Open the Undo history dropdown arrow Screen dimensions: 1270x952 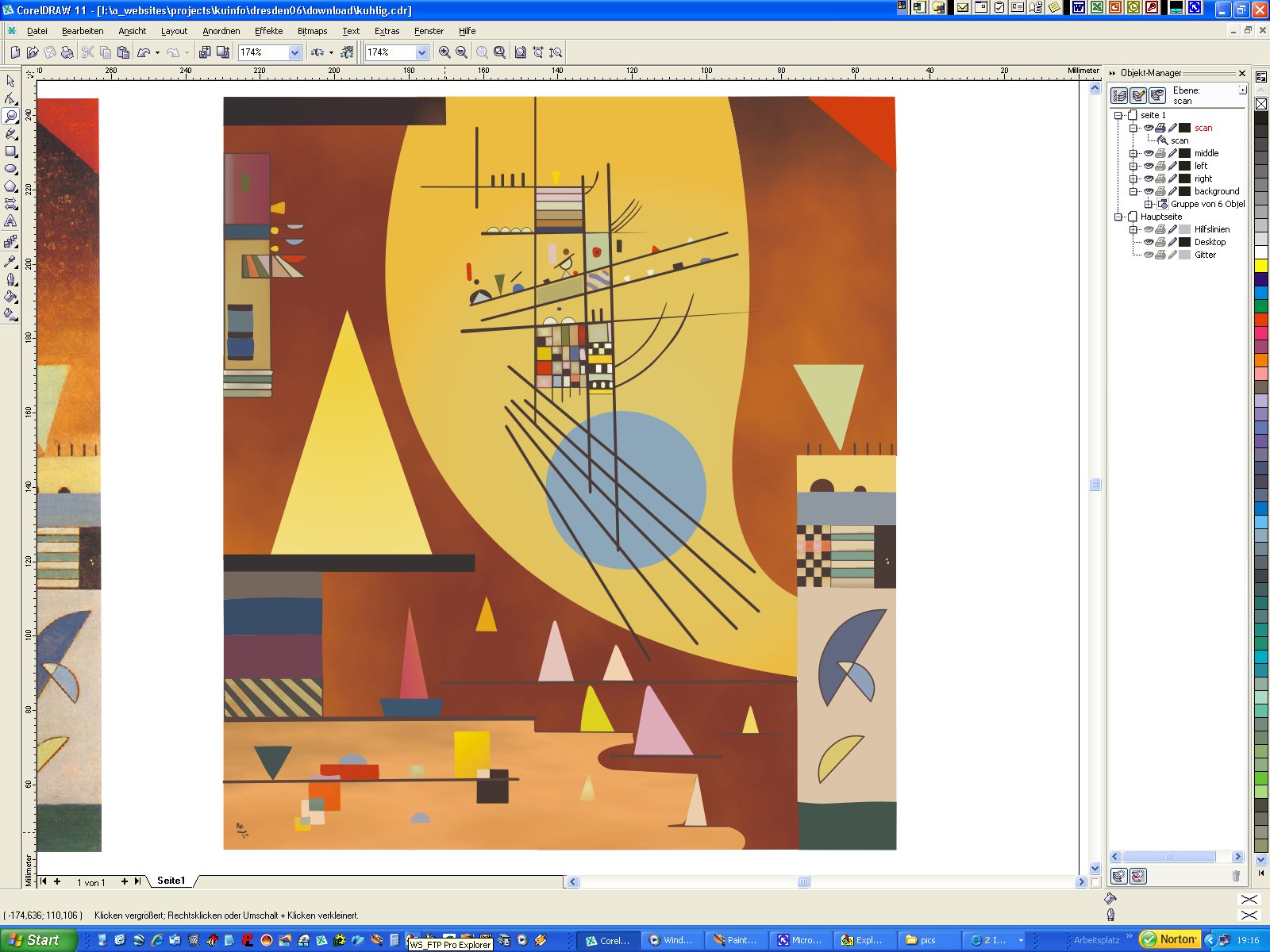click(157, 52)
